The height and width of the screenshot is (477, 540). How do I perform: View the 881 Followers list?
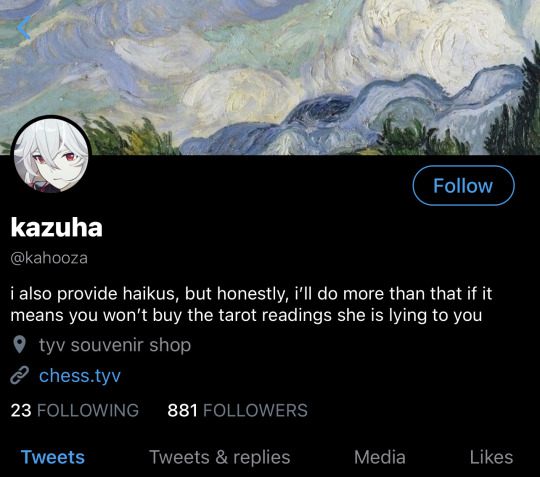(x=238, y=411)
